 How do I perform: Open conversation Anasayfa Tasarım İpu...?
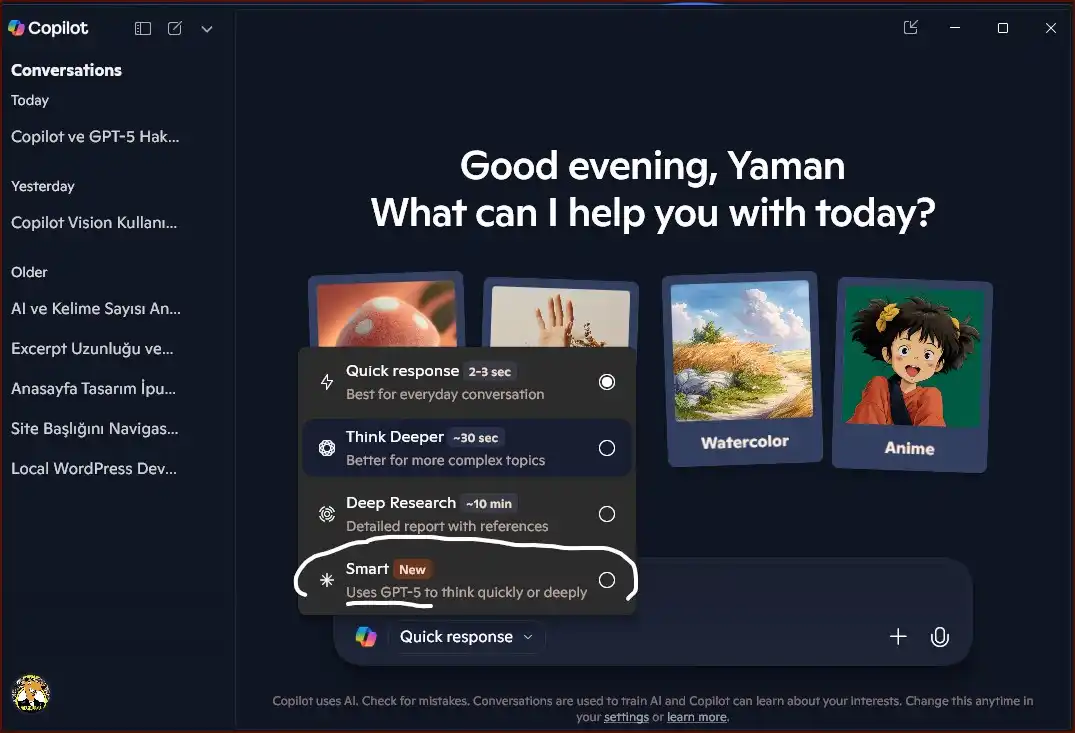[93, 388]
